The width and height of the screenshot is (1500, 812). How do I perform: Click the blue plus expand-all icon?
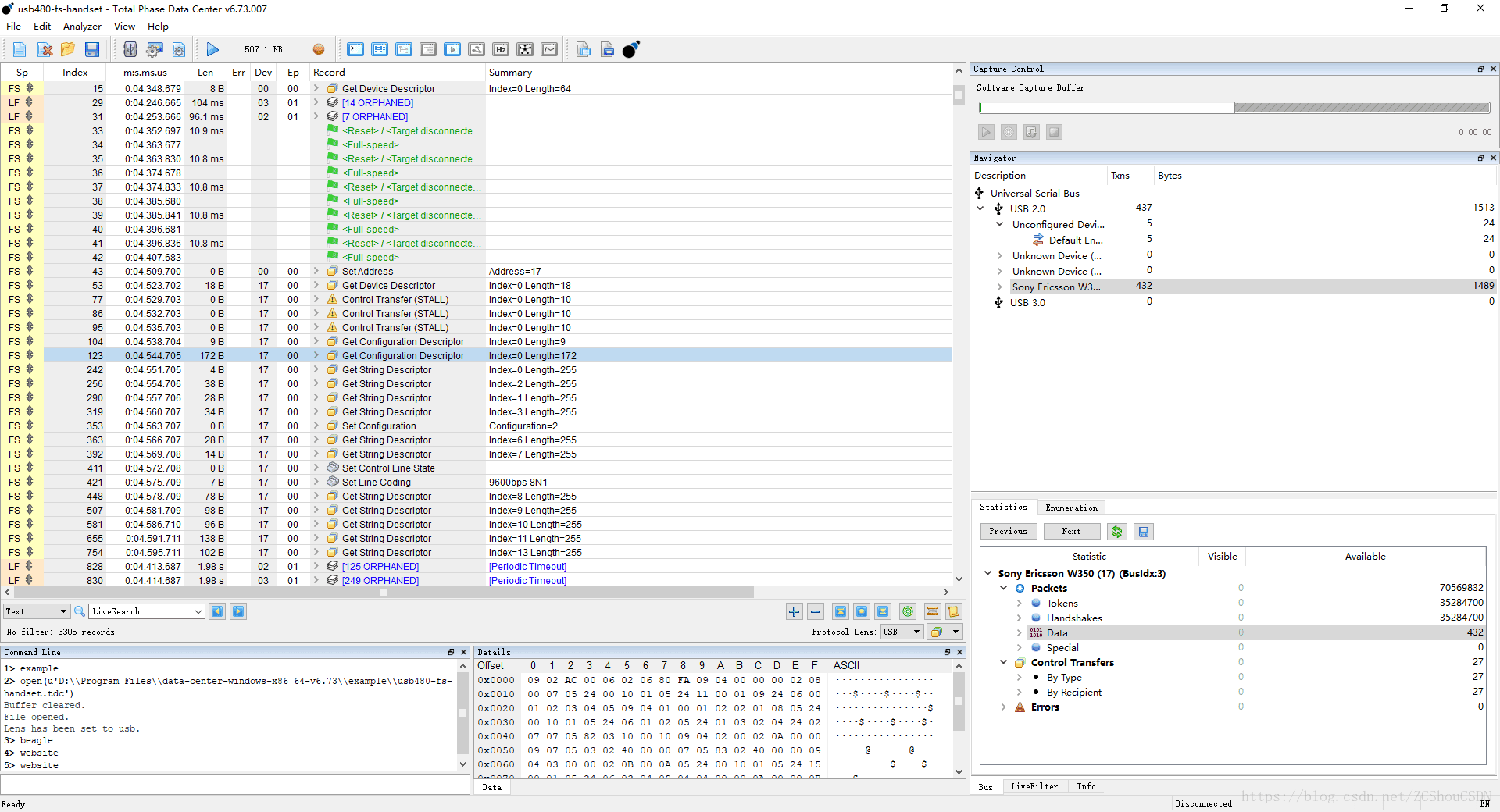(794, 612)
